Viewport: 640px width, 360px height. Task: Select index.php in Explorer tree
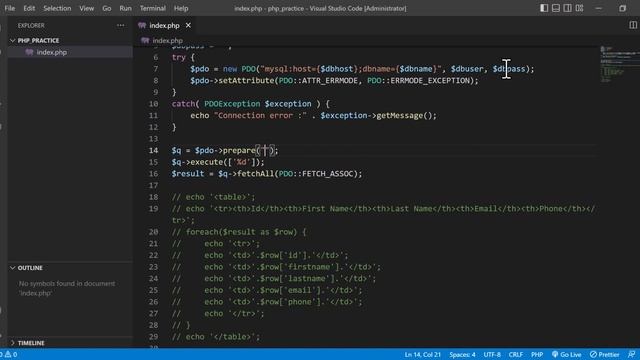click(51, 52)
